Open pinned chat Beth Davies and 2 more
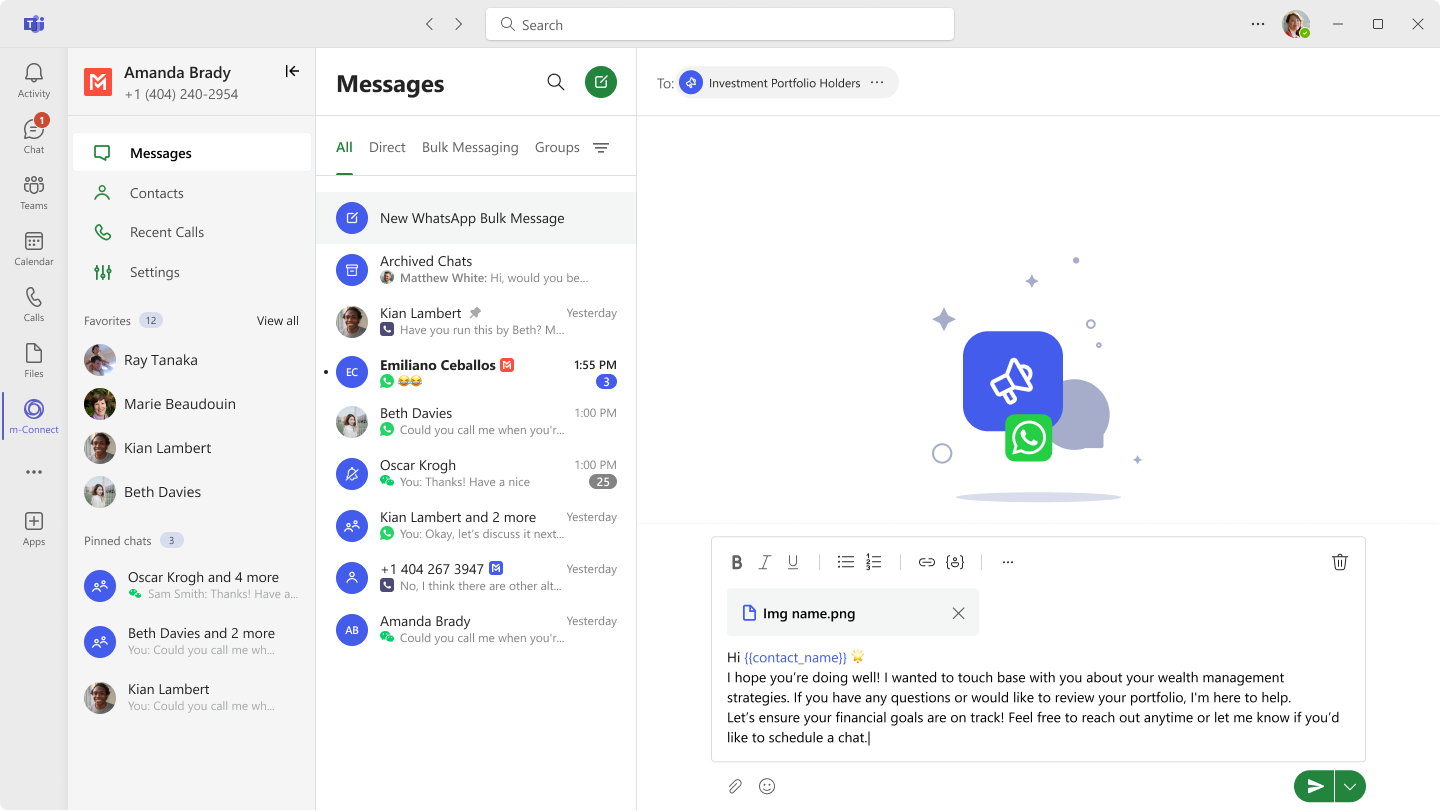 pyautogui.click(x=192, y=641)
